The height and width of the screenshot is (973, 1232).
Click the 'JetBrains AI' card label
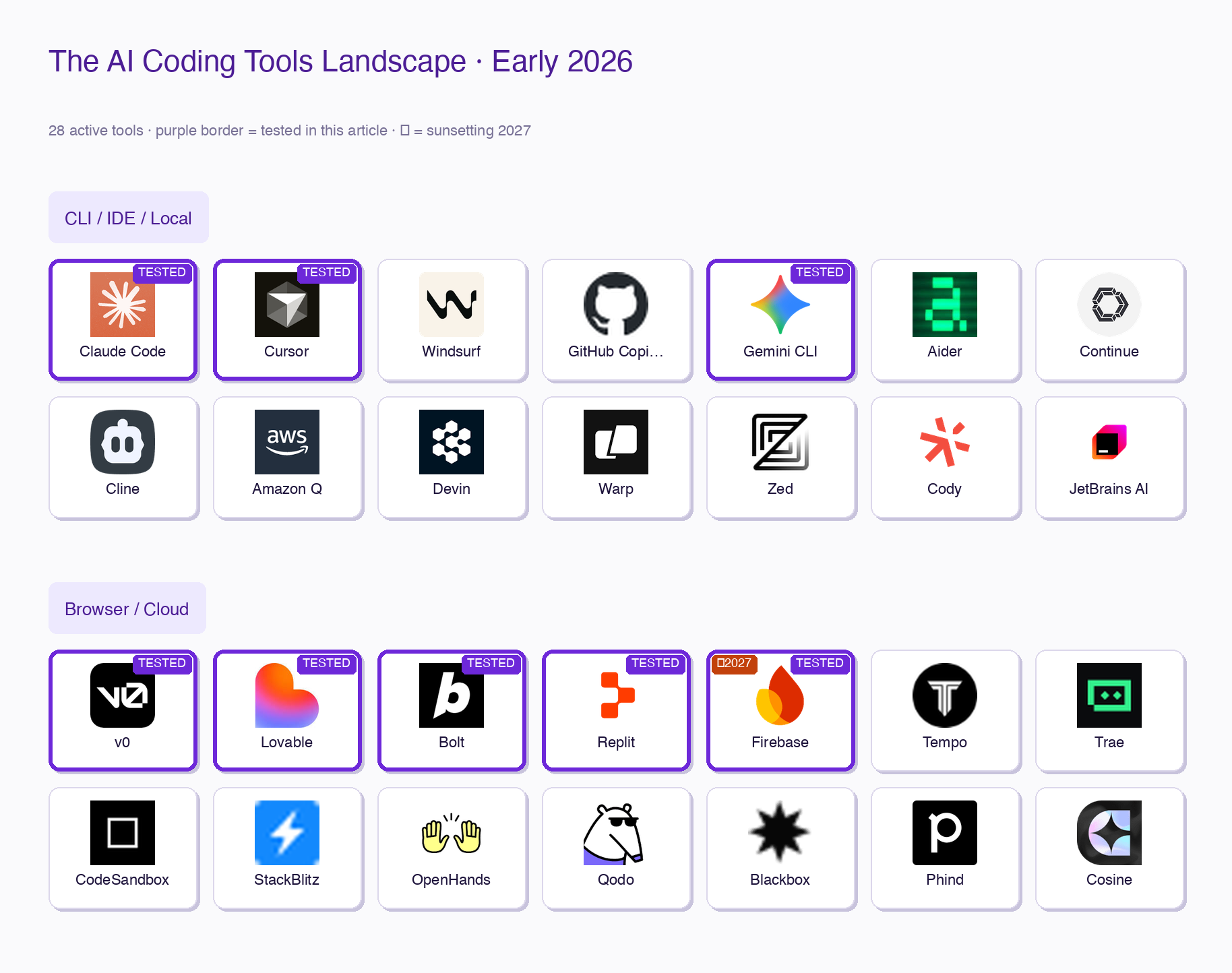point(1109,489)
